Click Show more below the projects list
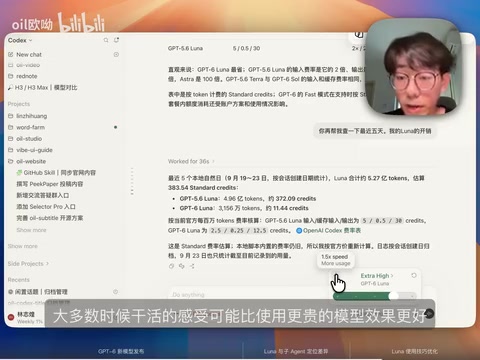Screen dimensions: 480x360 (23, 246)
